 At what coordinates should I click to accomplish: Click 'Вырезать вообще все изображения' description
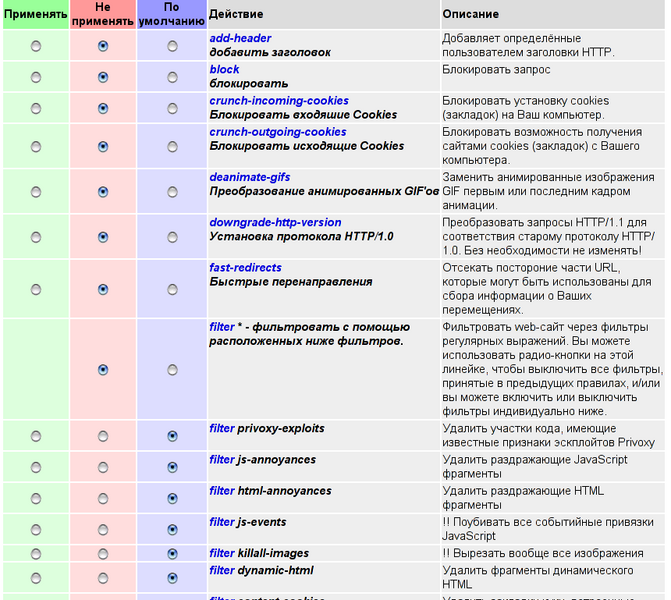[543, 553]
